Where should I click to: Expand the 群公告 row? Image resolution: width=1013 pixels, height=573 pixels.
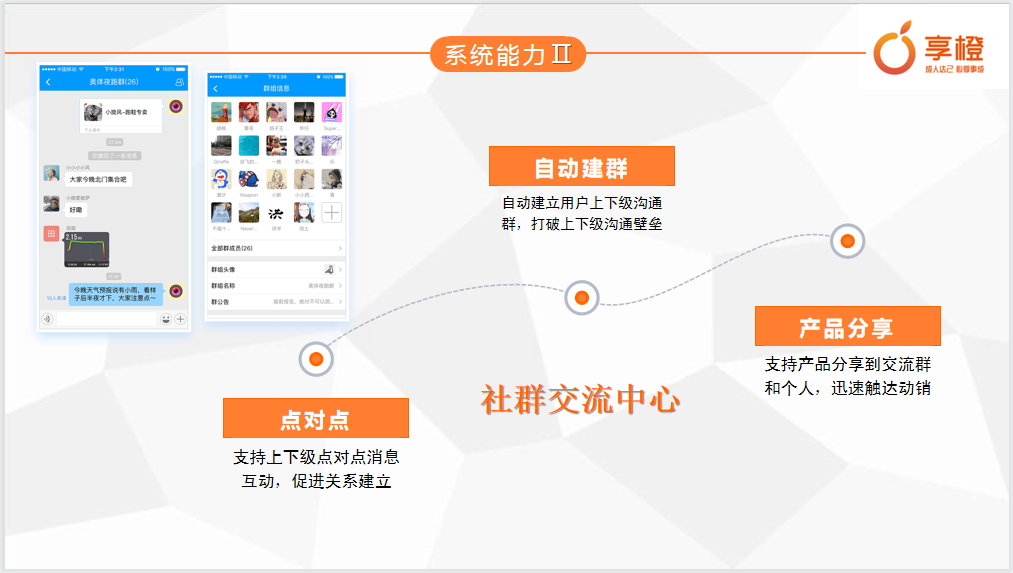pyautogui.click(x=276, y=302)
